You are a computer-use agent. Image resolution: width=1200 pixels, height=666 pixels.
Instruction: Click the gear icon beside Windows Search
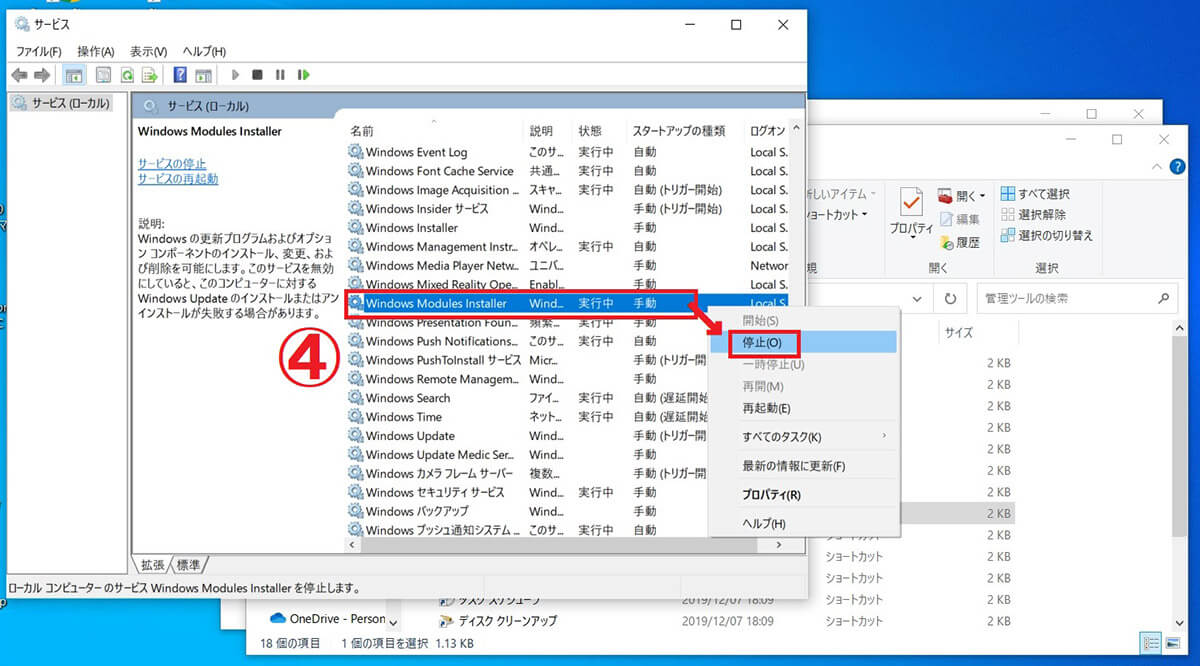355,398
